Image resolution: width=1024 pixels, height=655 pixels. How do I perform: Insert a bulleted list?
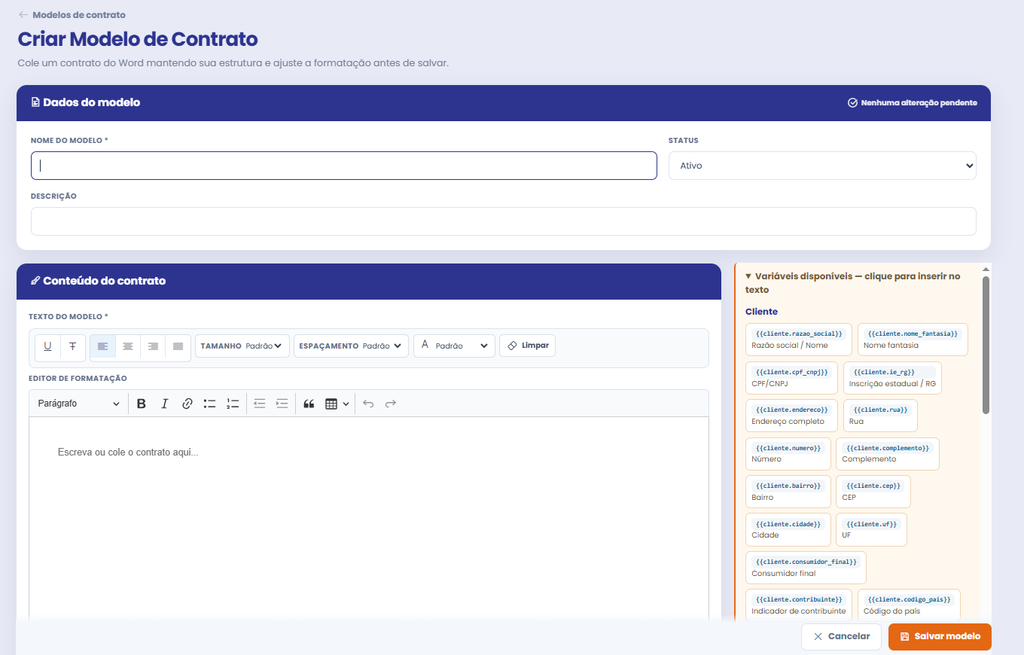(210, 404)
